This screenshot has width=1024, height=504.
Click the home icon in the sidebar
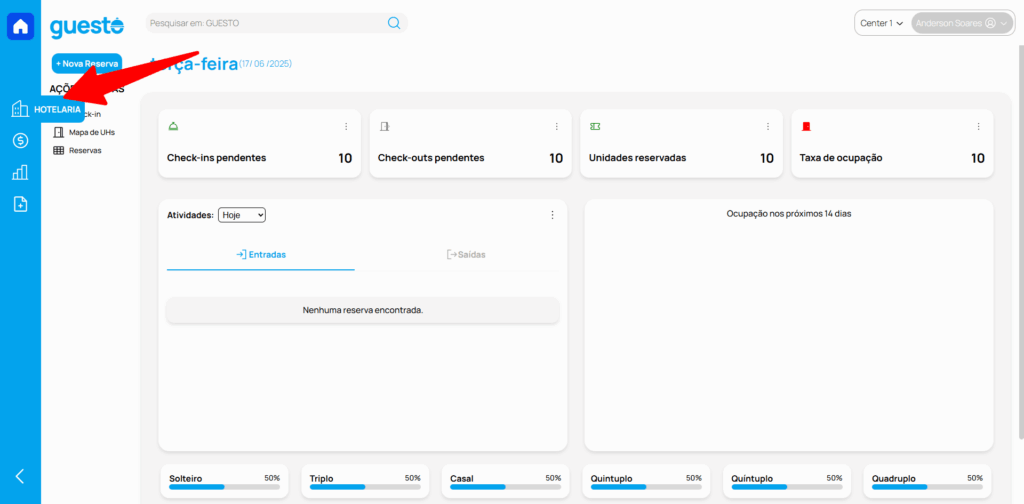[x=20, y=26]
